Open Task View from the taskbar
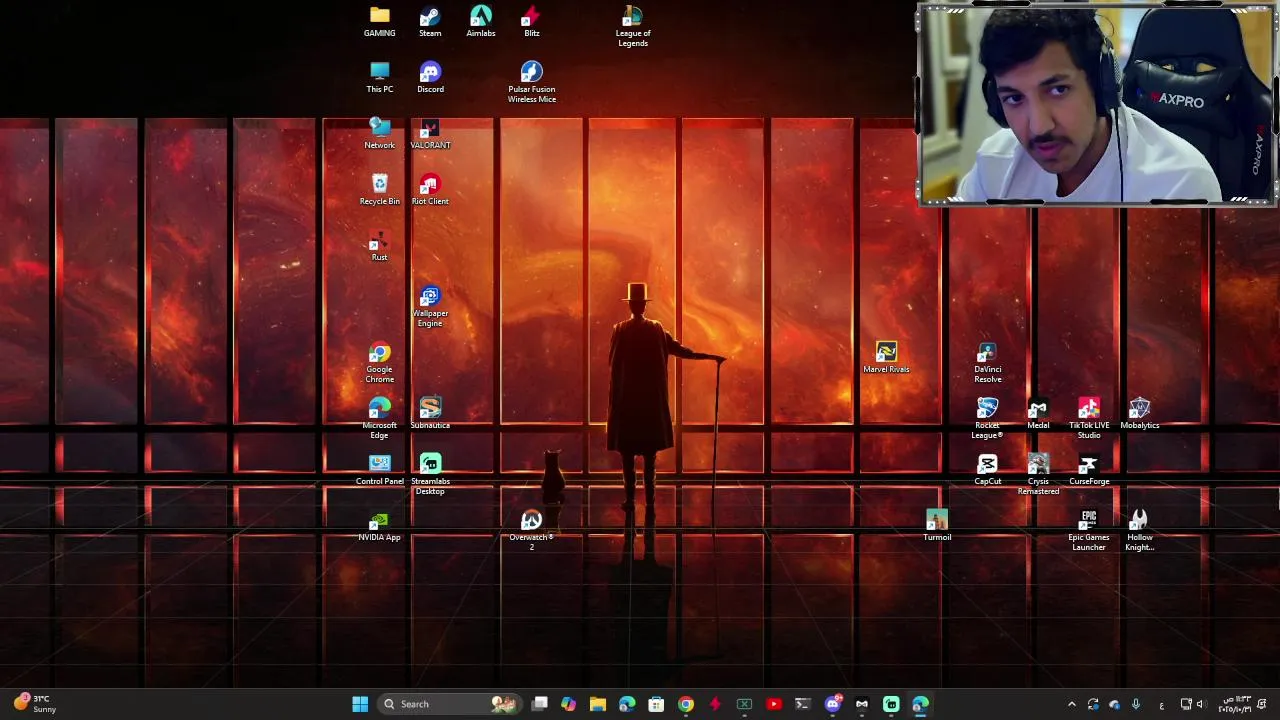Screen dimensions: 1280x720 540,704
